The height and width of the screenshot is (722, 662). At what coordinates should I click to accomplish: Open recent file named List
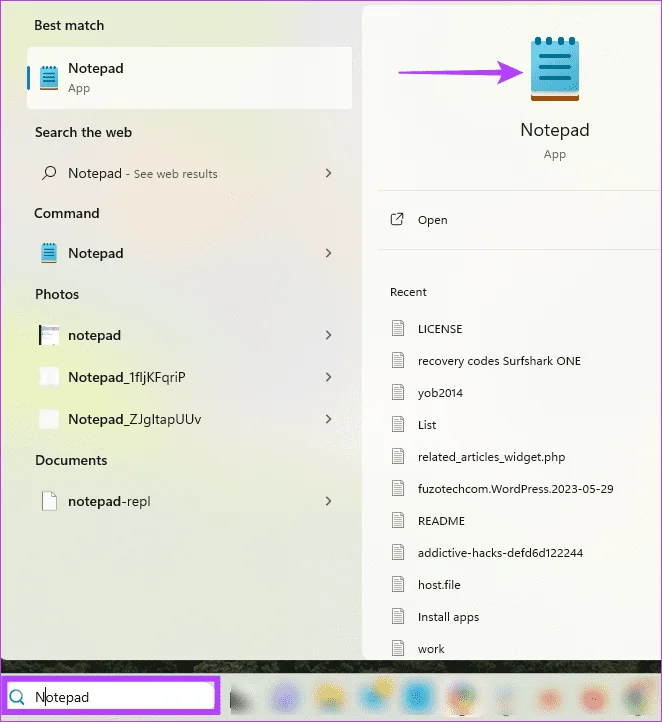[x=427, y=425]
